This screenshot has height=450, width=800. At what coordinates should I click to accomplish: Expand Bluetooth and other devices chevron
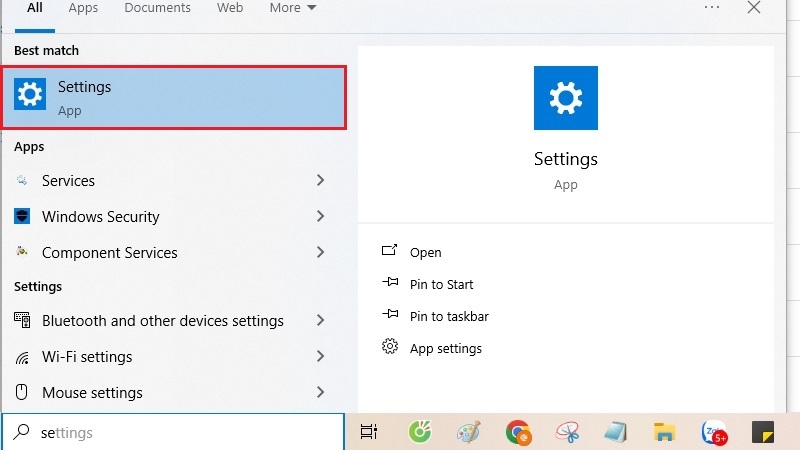click(320, 320)
